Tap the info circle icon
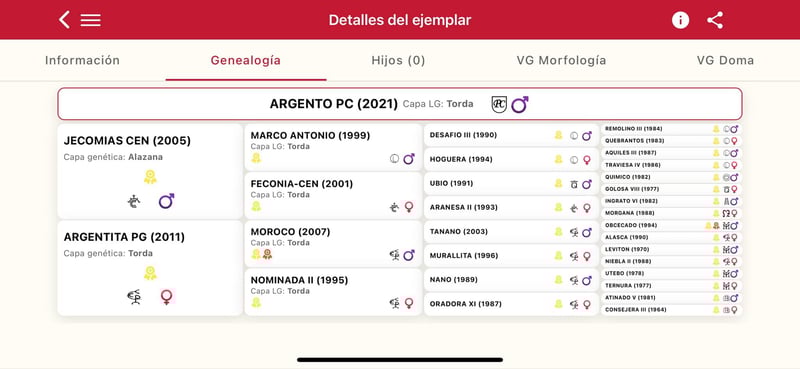The width and height of the screenshot is (800, 369). (x=680, y=20)
